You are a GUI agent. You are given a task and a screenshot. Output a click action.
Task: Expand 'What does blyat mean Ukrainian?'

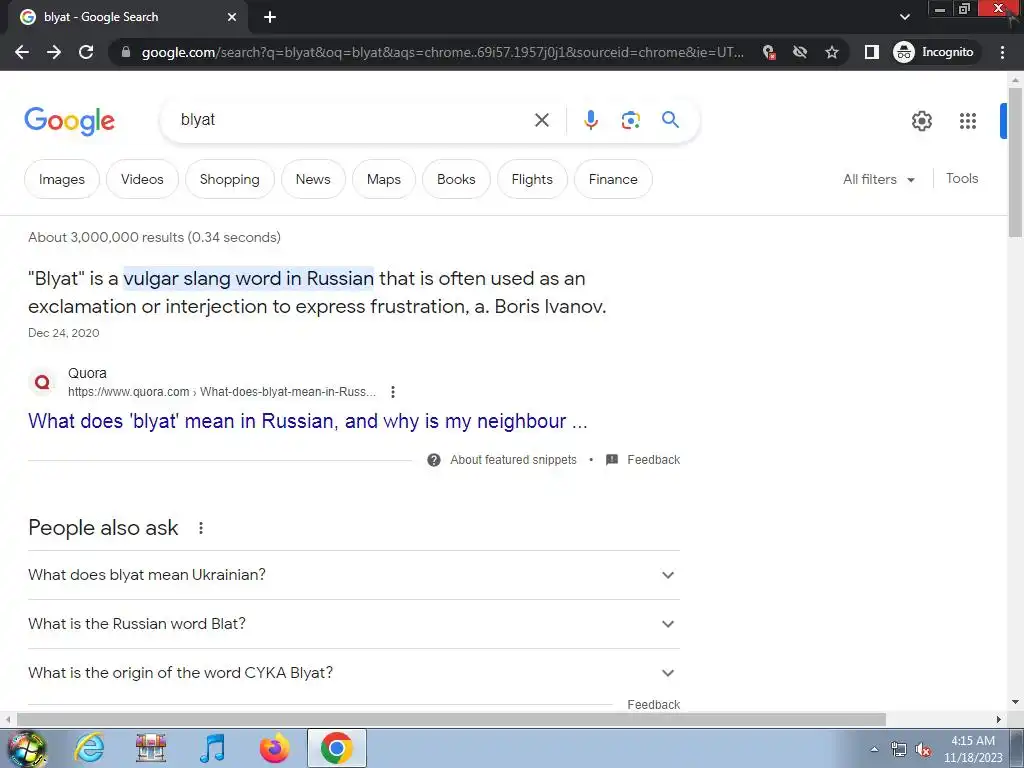(354, 575)
